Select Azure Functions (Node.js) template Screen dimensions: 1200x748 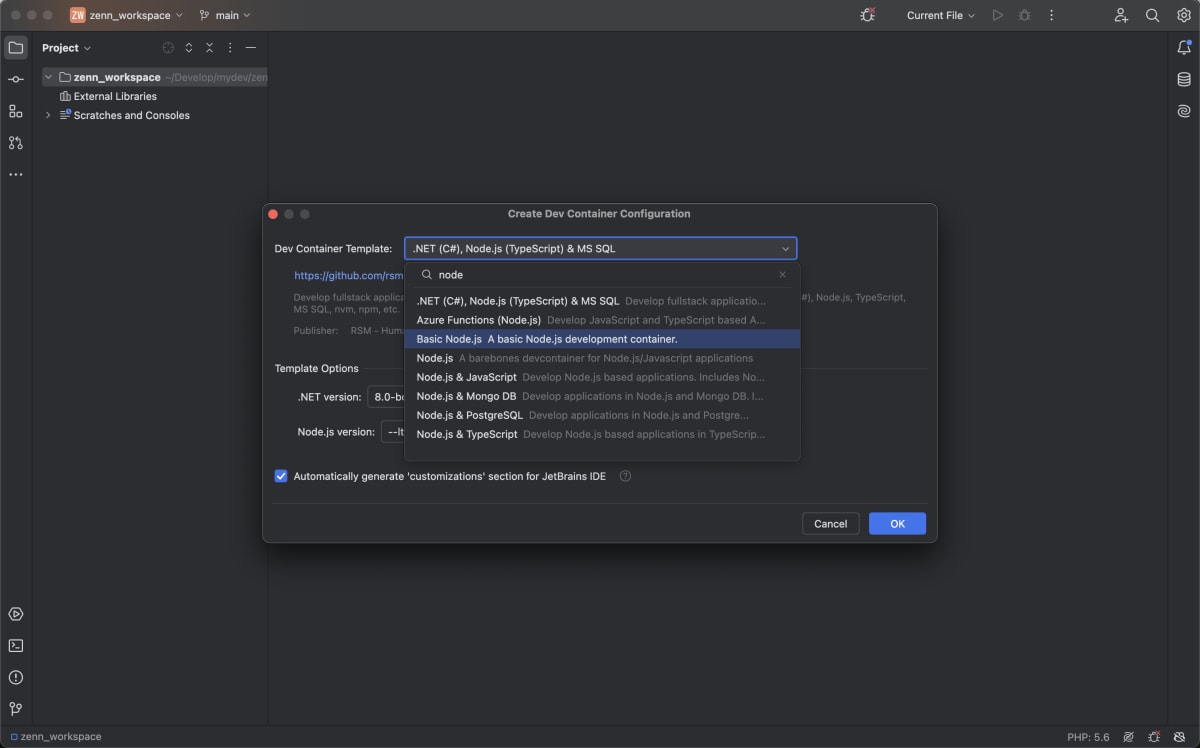[x=602, y=320]
